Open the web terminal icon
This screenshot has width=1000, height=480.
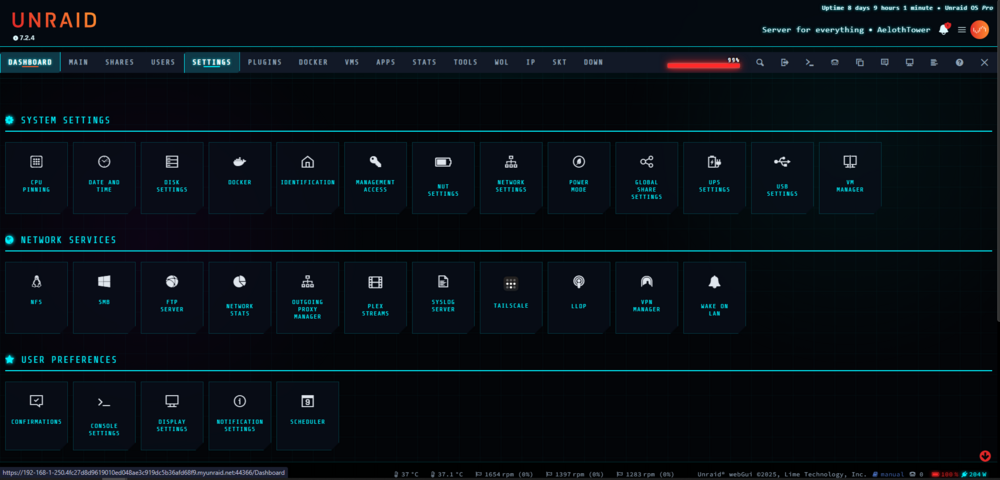(x=809, y=62)
